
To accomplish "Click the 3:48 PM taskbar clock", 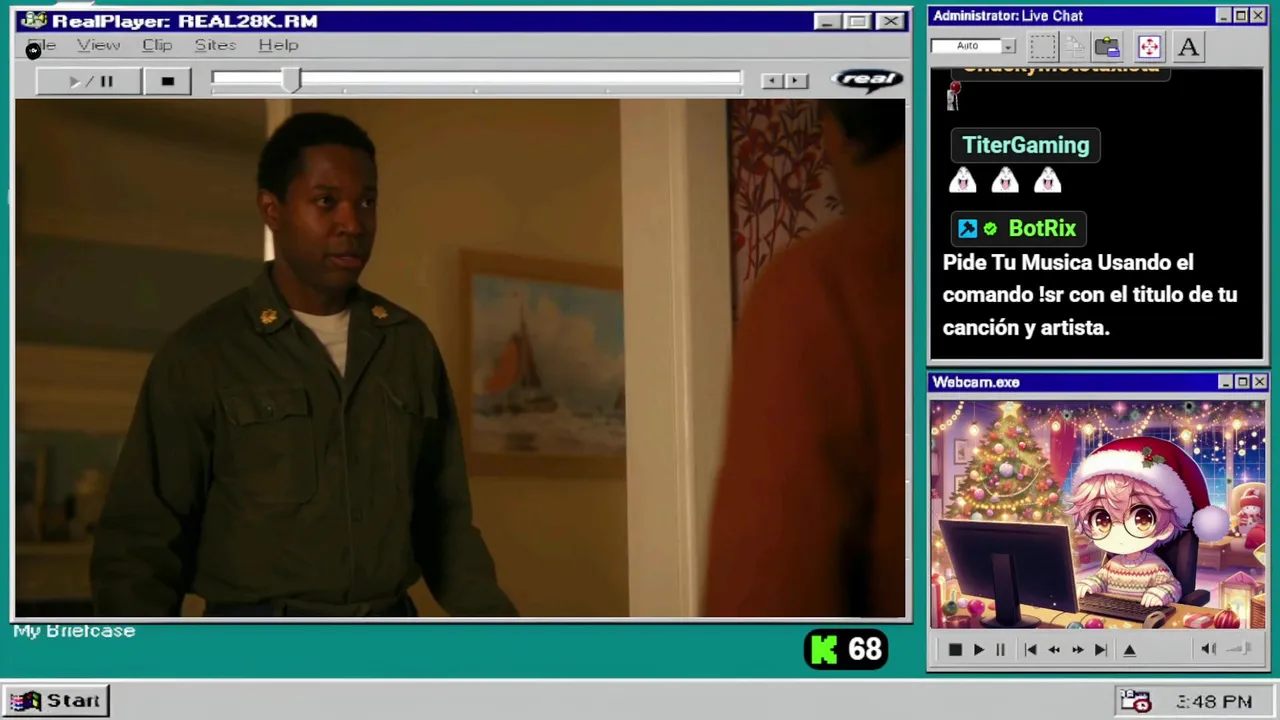I will click(x=1214, y=702).
